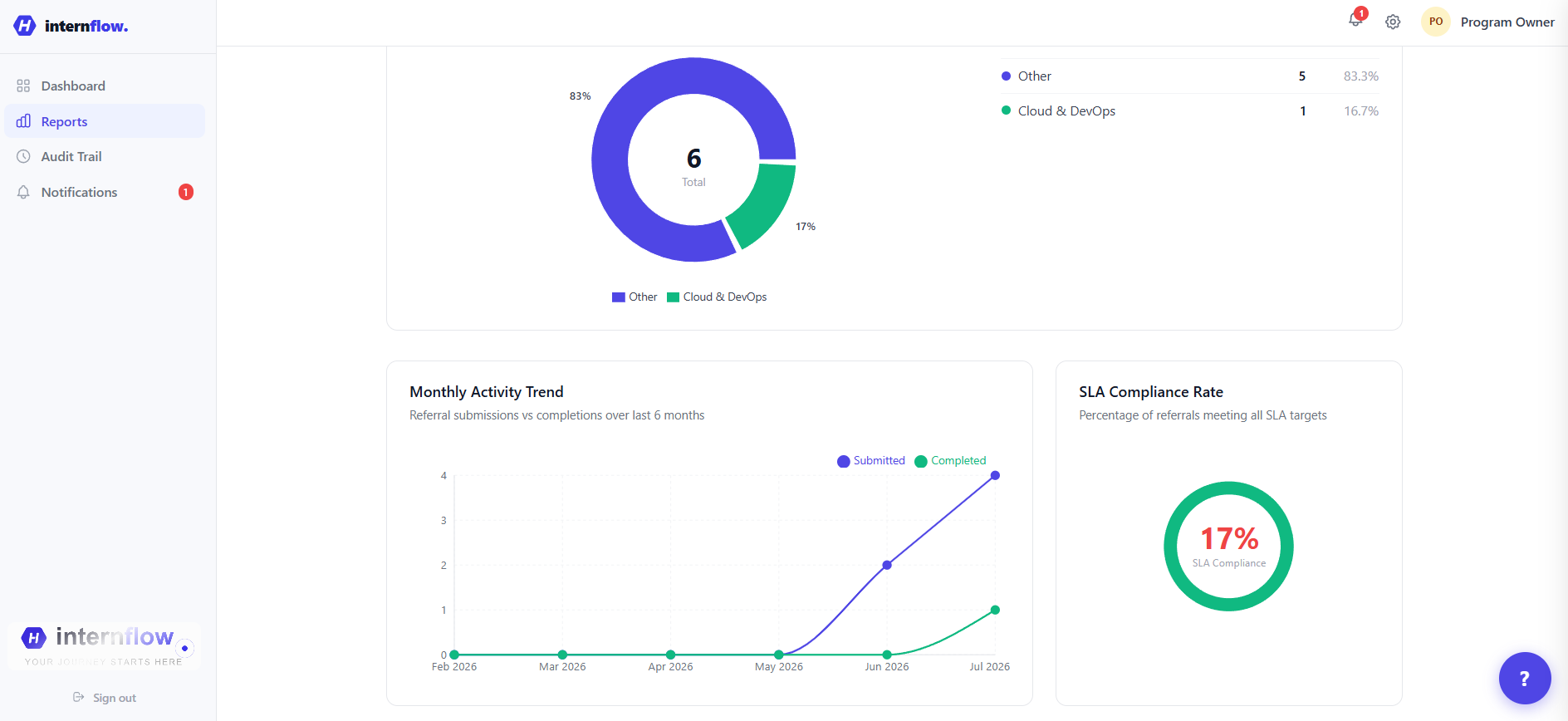1568x721 pixels.
Task: Click the Monthly Activity Trend heading
Action: coord(487,392)
